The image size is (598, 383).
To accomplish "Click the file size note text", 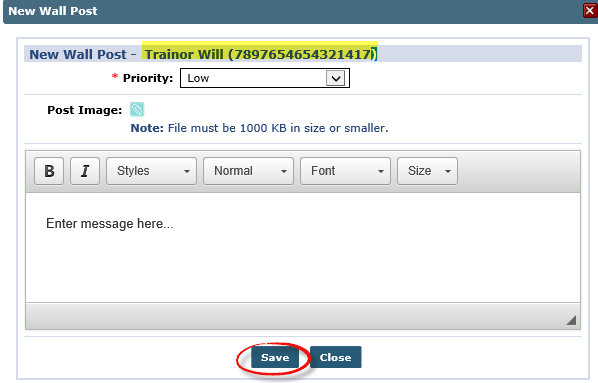I will pyautogui.click(x=259, y=128).
